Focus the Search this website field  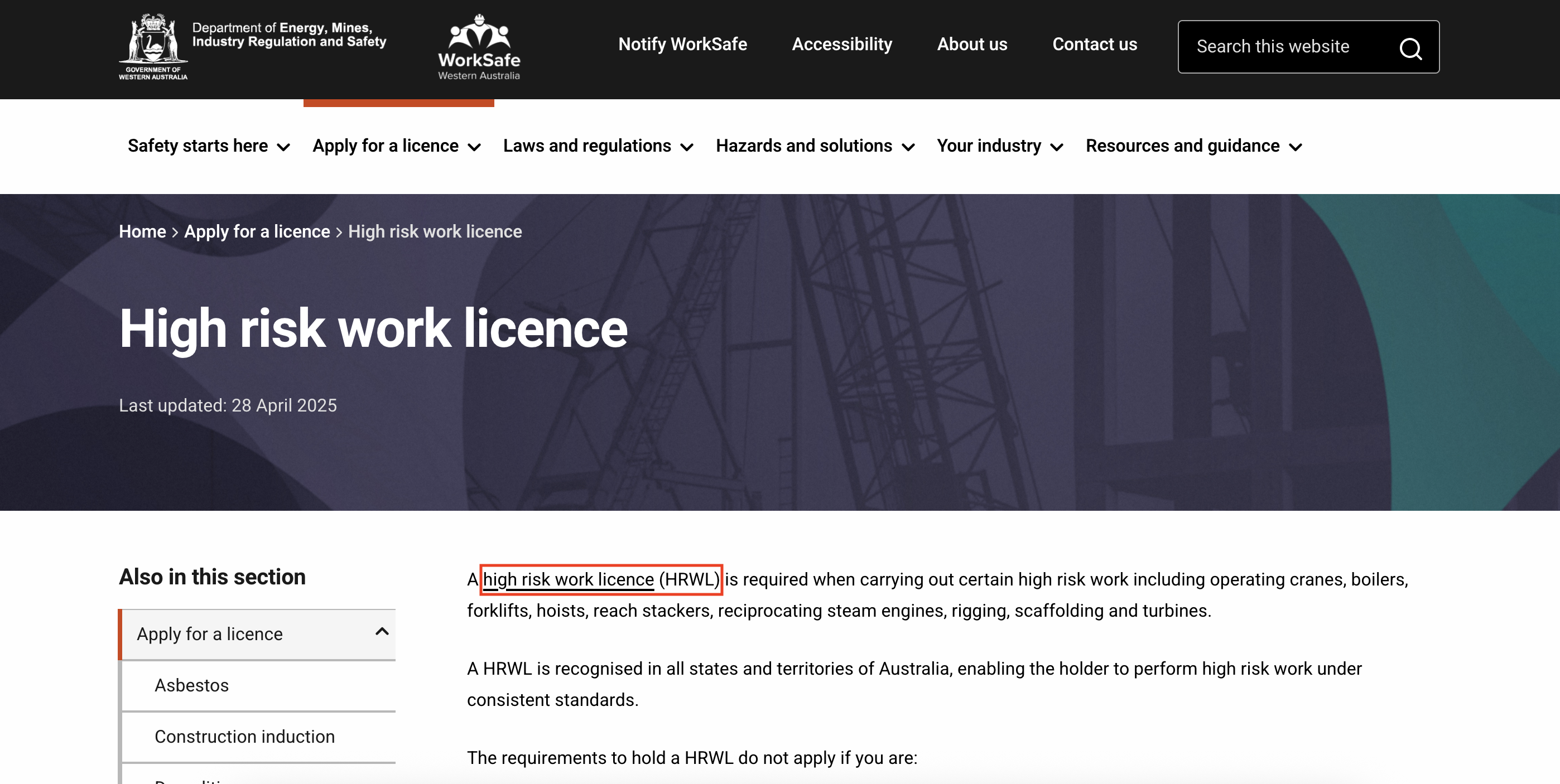(x=1284, y=47)
